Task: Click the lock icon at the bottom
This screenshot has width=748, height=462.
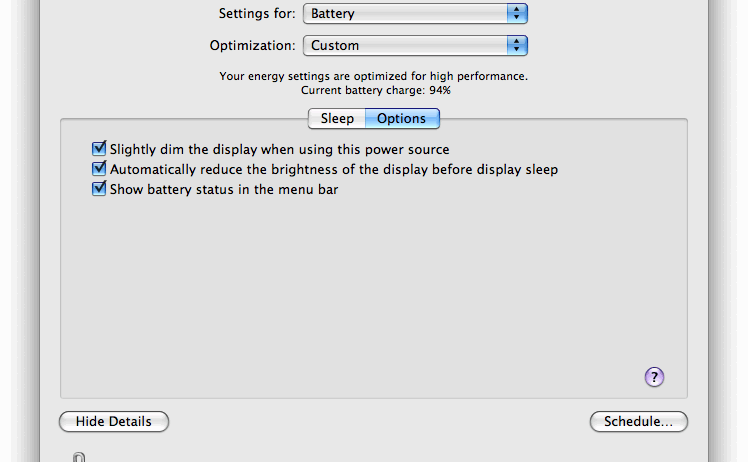Action: 79,457
